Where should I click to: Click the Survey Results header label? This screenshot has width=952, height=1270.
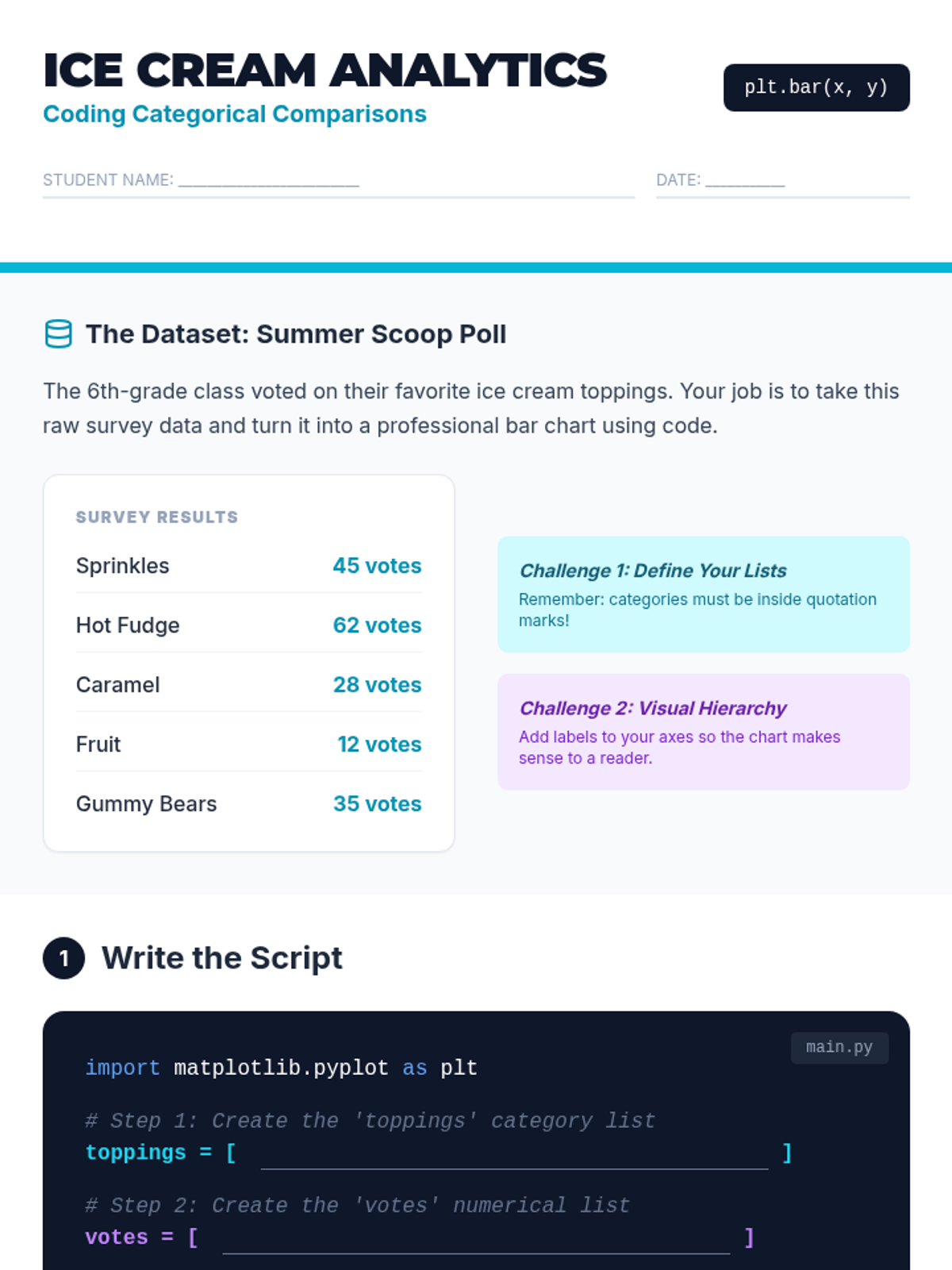click(x=157, y=518)
